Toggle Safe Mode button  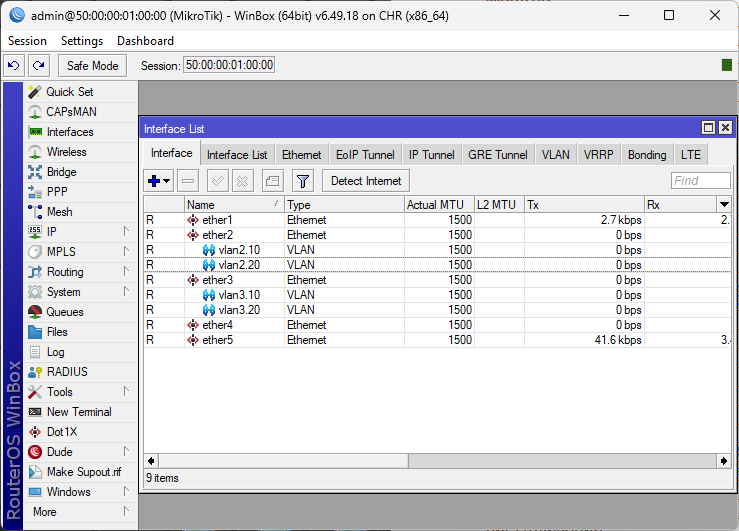click(x=92, y=66)
